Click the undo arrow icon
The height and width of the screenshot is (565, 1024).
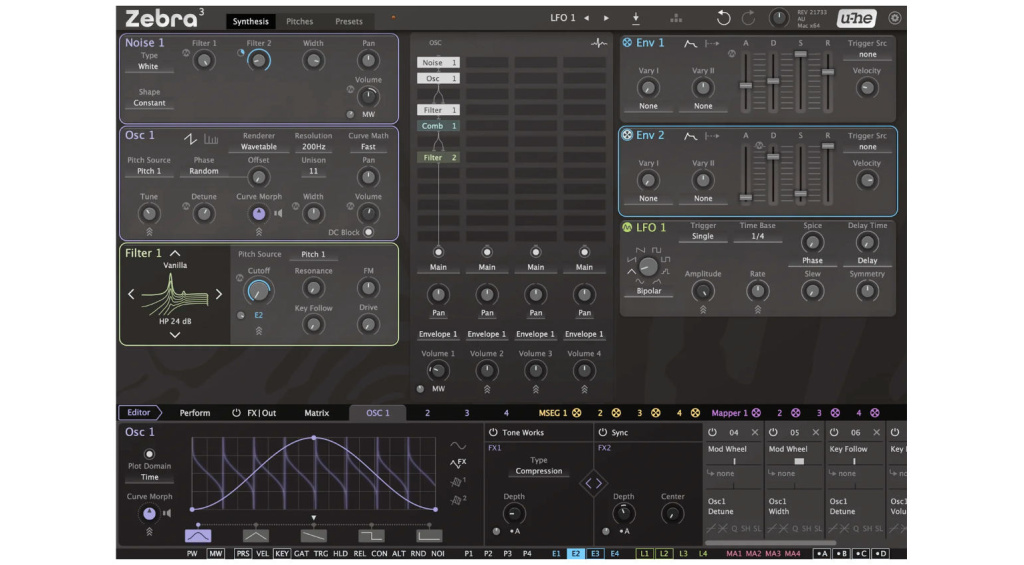coord(723,18)
